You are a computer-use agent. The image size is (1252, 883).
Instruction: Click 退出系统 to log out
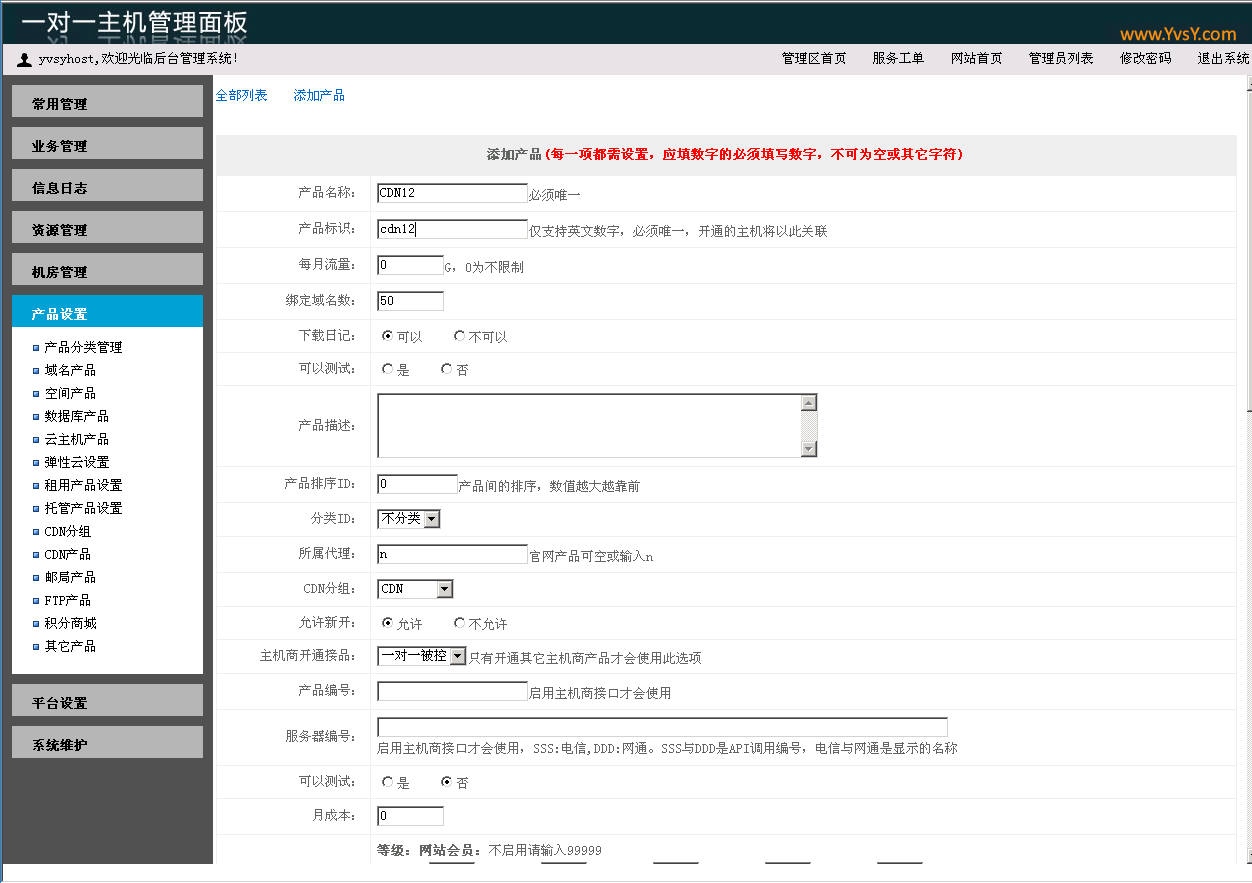1223,59
